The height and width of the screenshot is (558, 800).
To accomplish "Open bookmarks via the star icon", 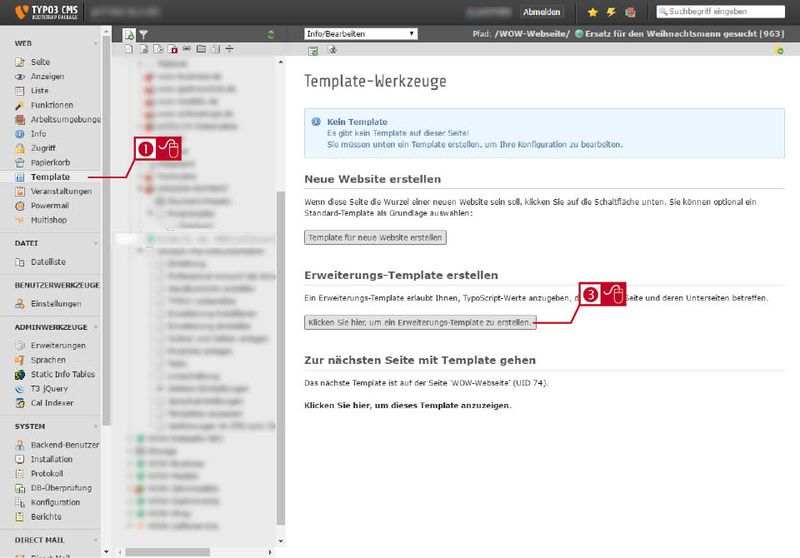I will pos(592,12).
